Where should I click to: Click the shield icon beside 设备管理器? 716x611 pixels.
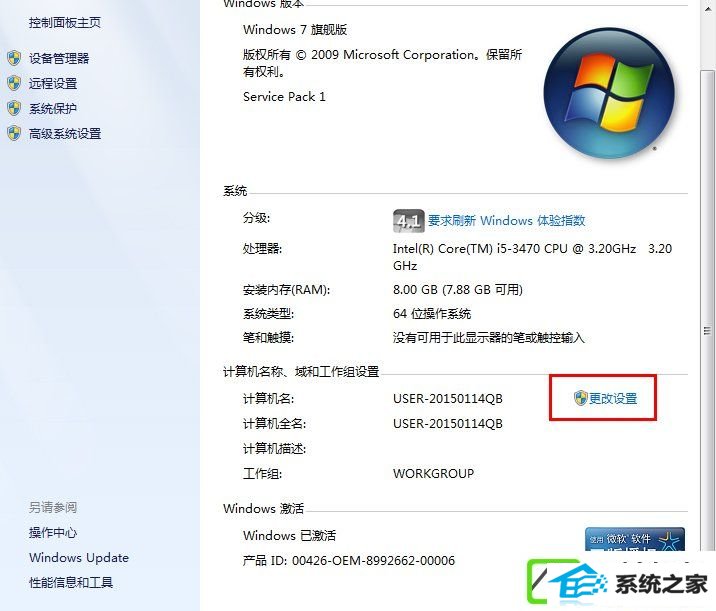(x=14, y=58)
